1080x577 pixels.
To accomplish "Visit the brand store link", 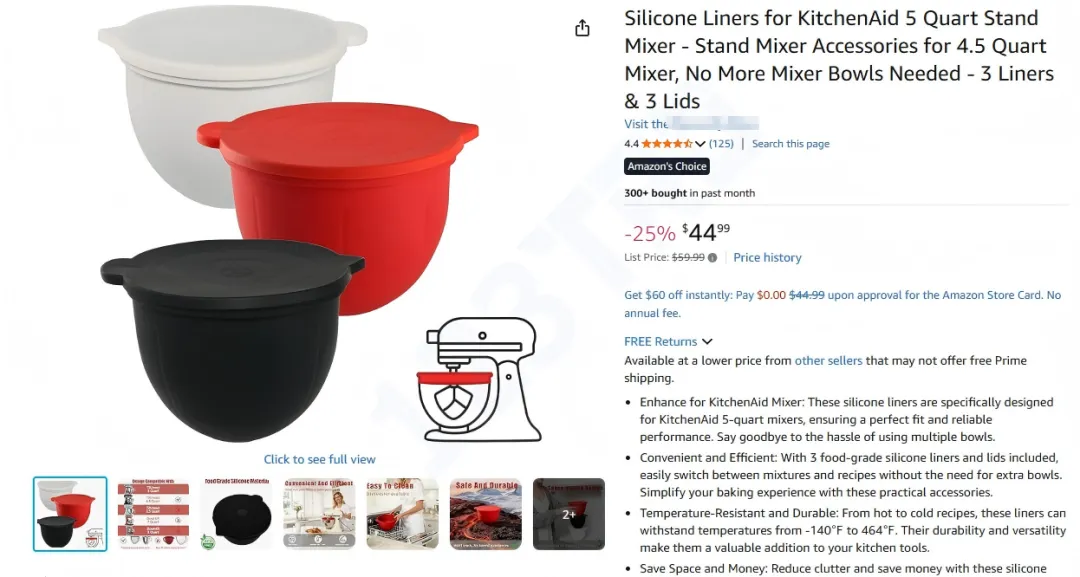I will tap(692, 124).
